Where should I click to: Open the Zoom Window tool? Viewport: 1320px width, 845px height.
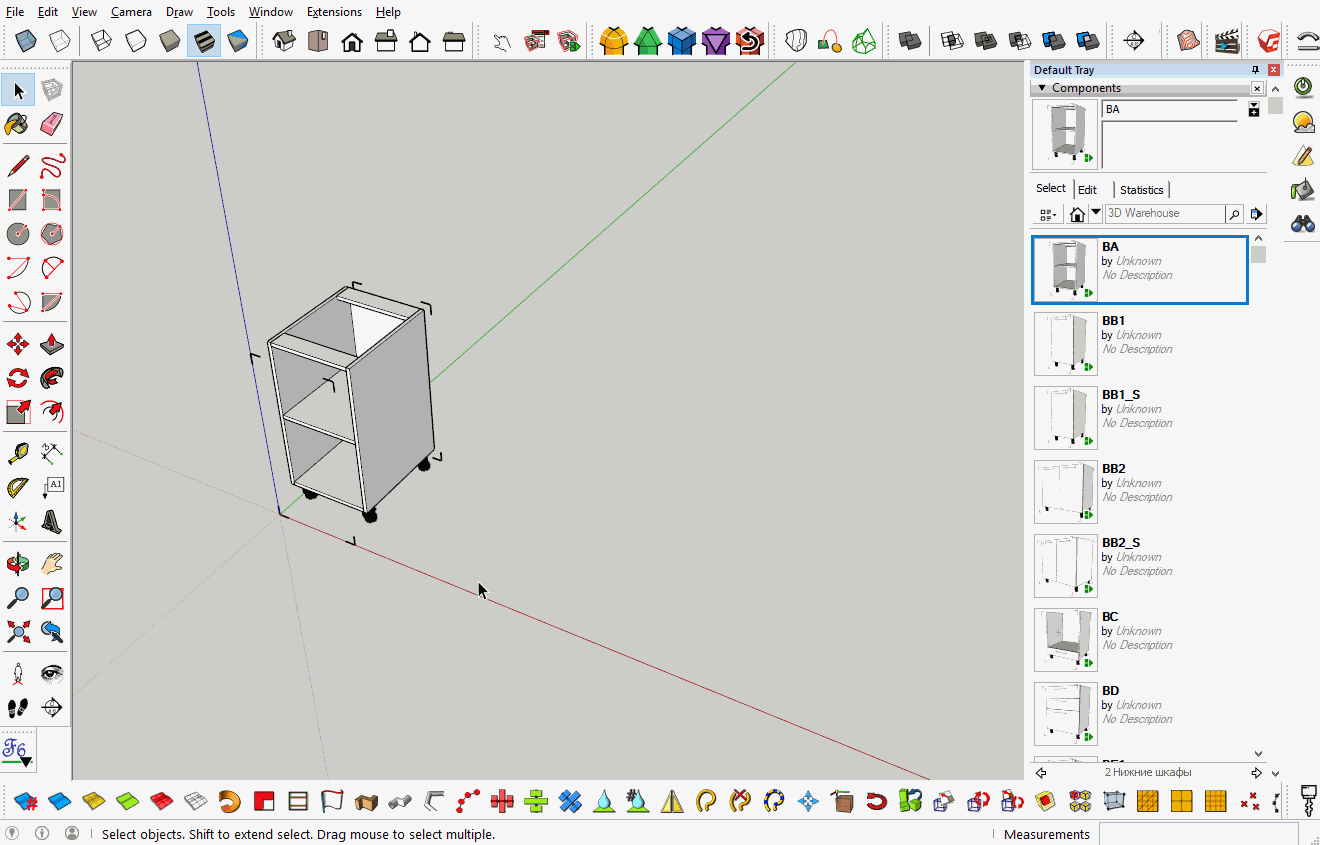[x=52, y=597]
